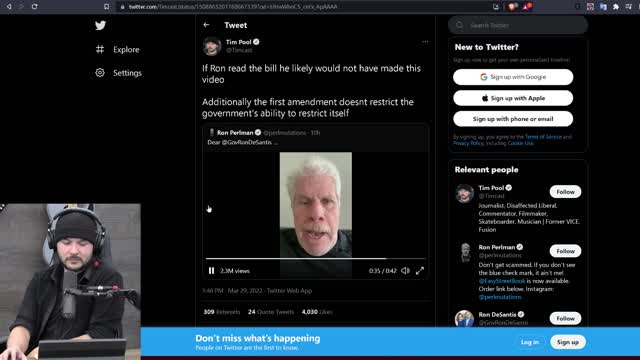Seek on the video progress bar

[316, 258]
